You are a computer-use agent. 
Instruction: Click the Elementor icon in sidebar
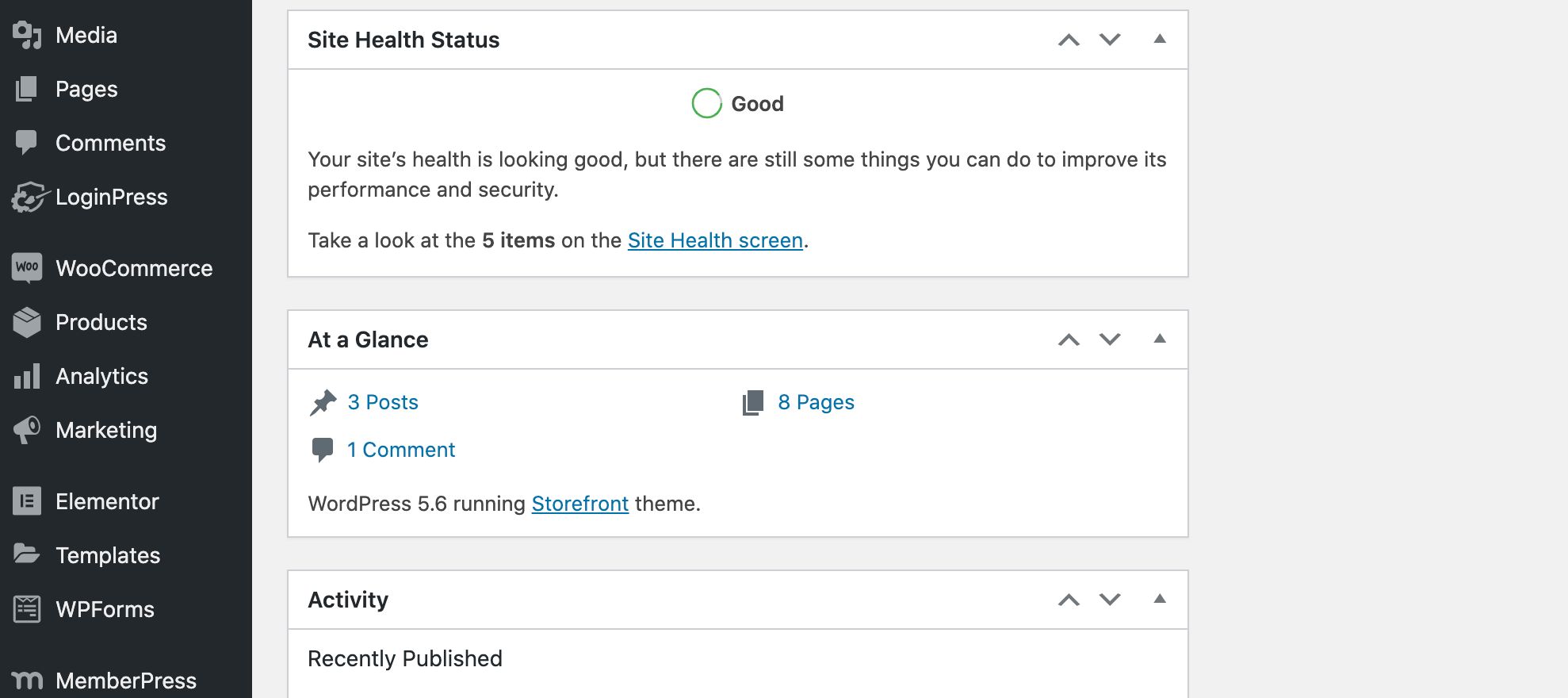coord(27,501)
